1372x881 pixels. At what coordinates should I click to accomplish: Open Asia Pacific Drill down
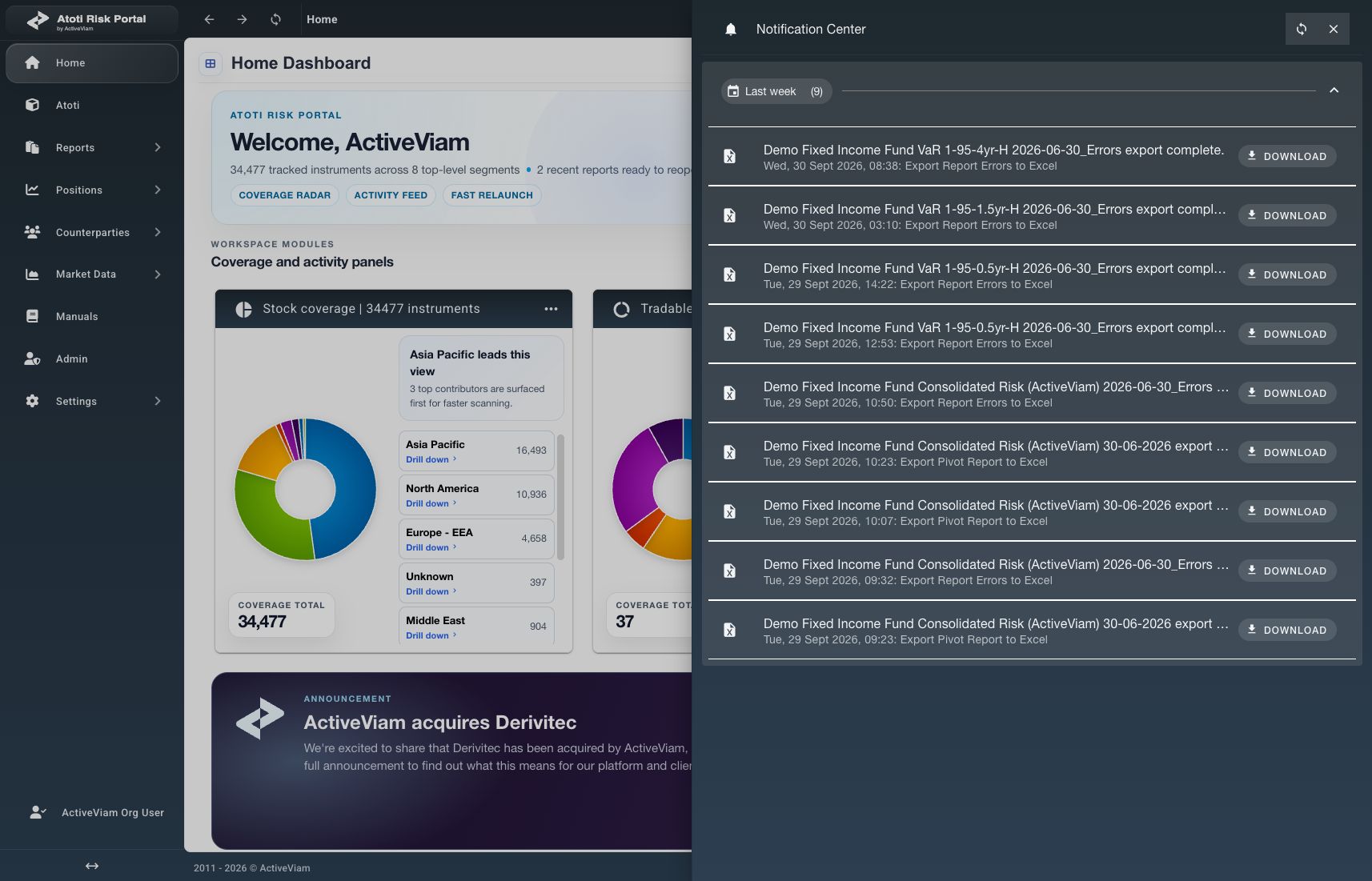coord(431,459)
